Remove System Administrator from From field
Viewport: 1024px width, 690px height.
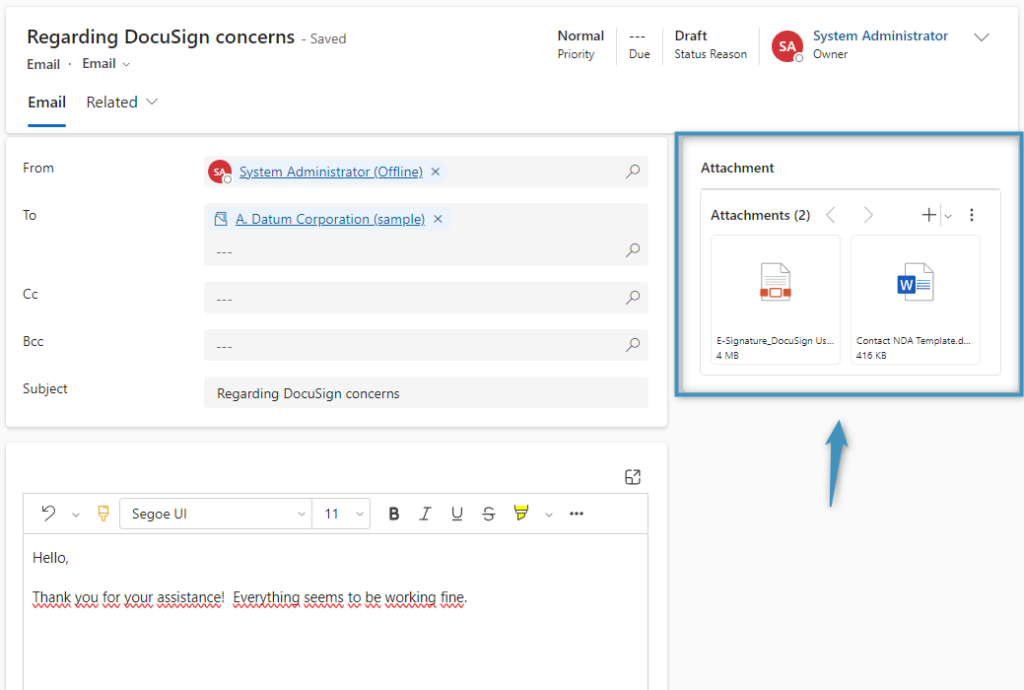tap(436, 172)
